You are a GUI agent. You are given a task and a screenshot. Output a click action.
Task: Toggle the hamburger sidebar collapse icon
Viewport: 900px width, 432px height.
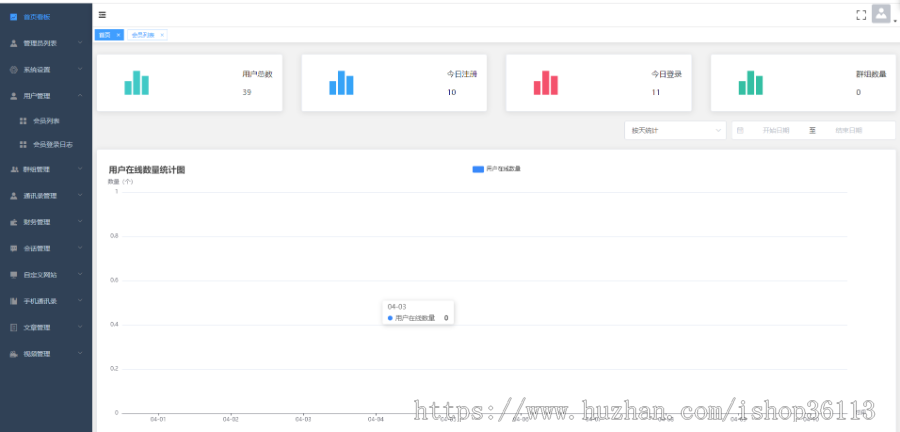pyautogui.click(x=102, y=15)
